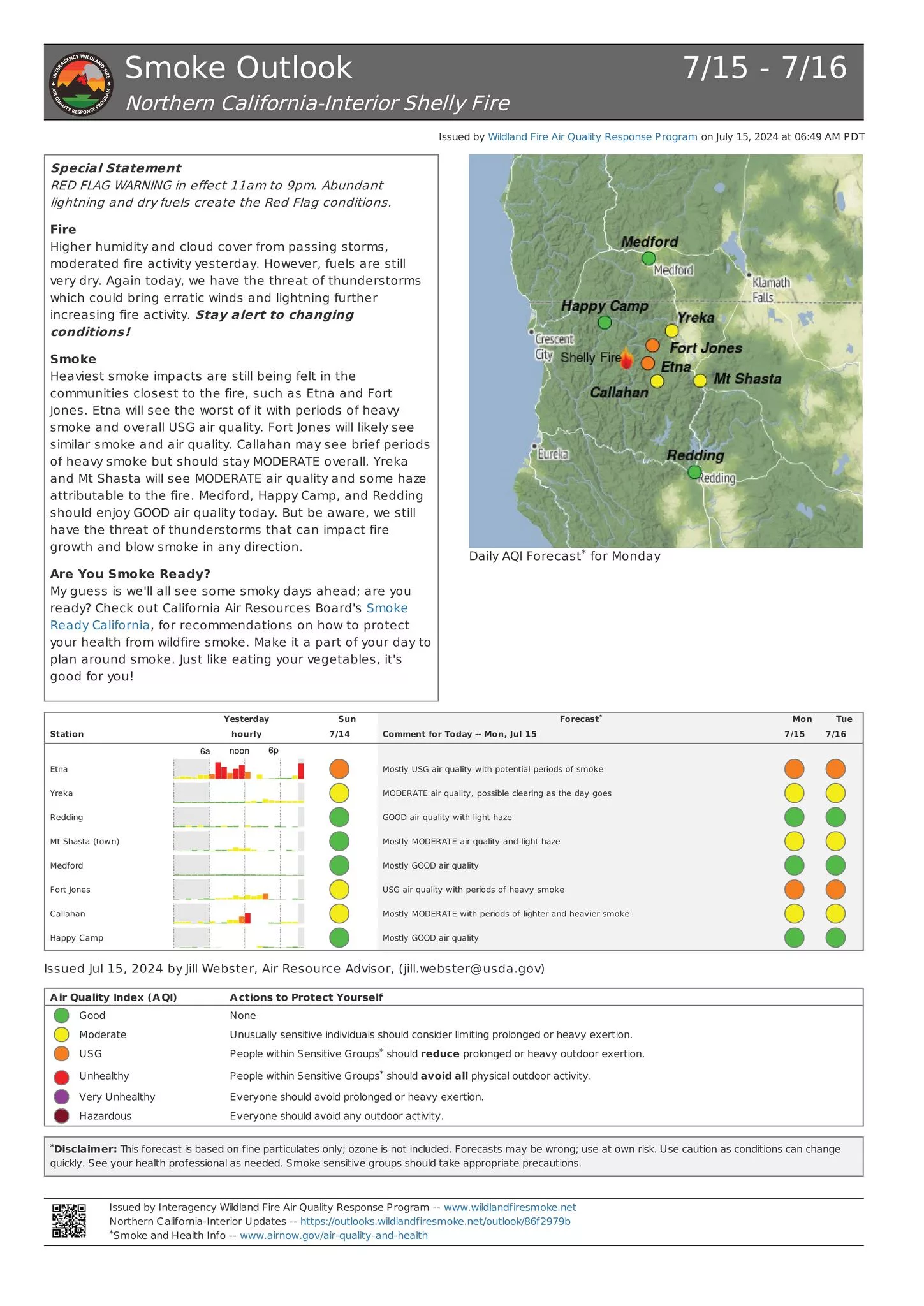
Task: Open the Smoke Ready California link
Action: tap(229, 617)
